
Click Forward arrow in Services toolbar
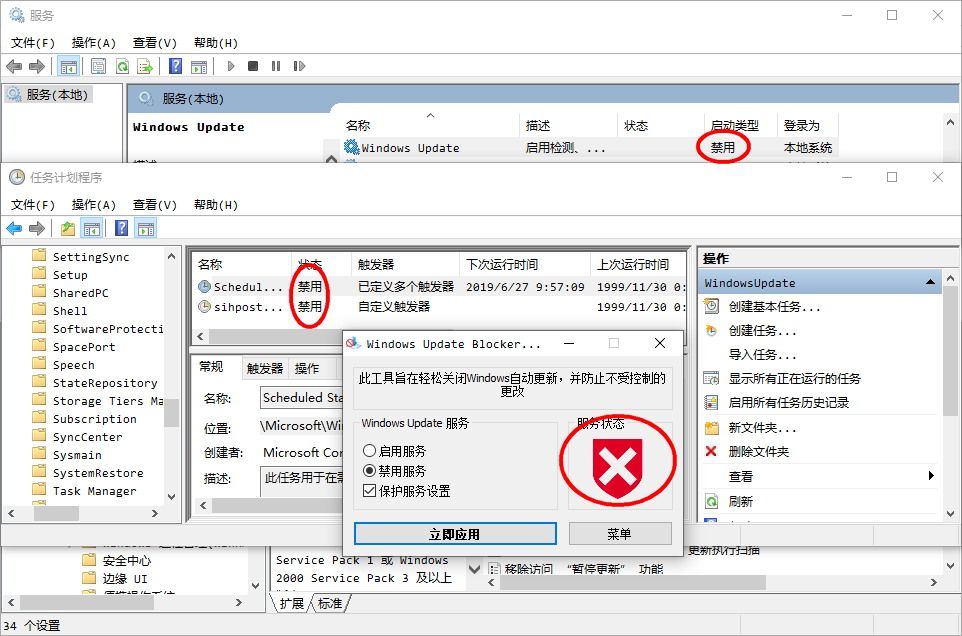pos(37,66)
